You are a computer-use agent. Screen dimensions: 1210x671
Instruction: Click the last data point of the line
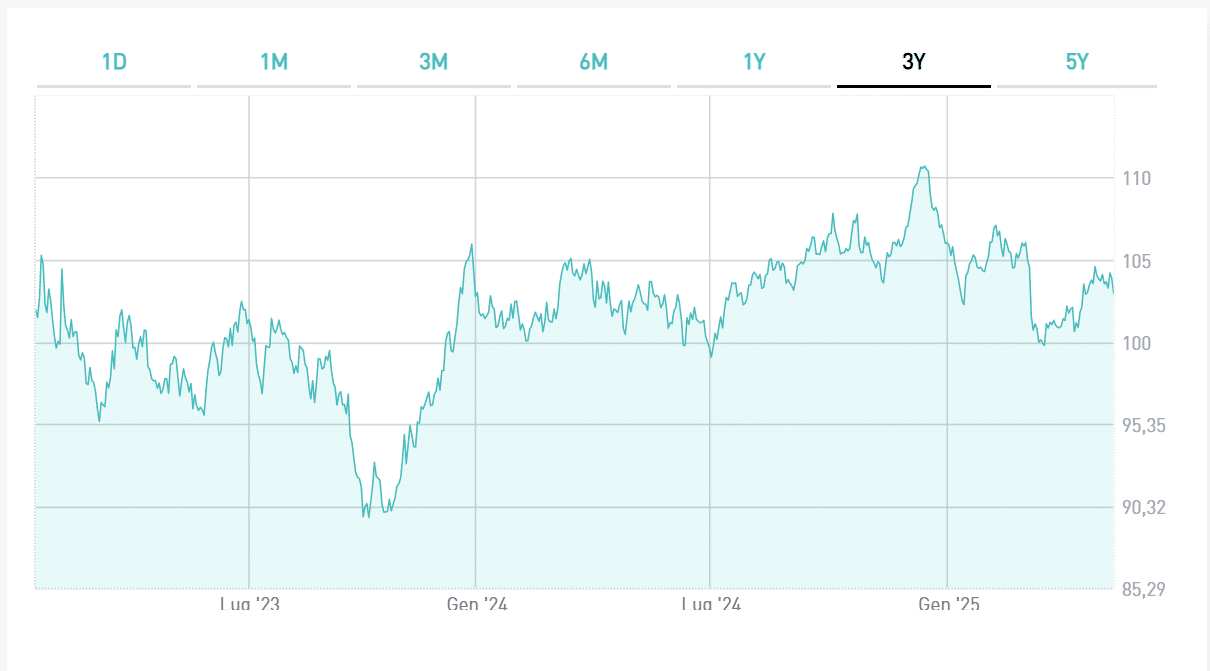pyautogui.click(x=1113, y=292)
